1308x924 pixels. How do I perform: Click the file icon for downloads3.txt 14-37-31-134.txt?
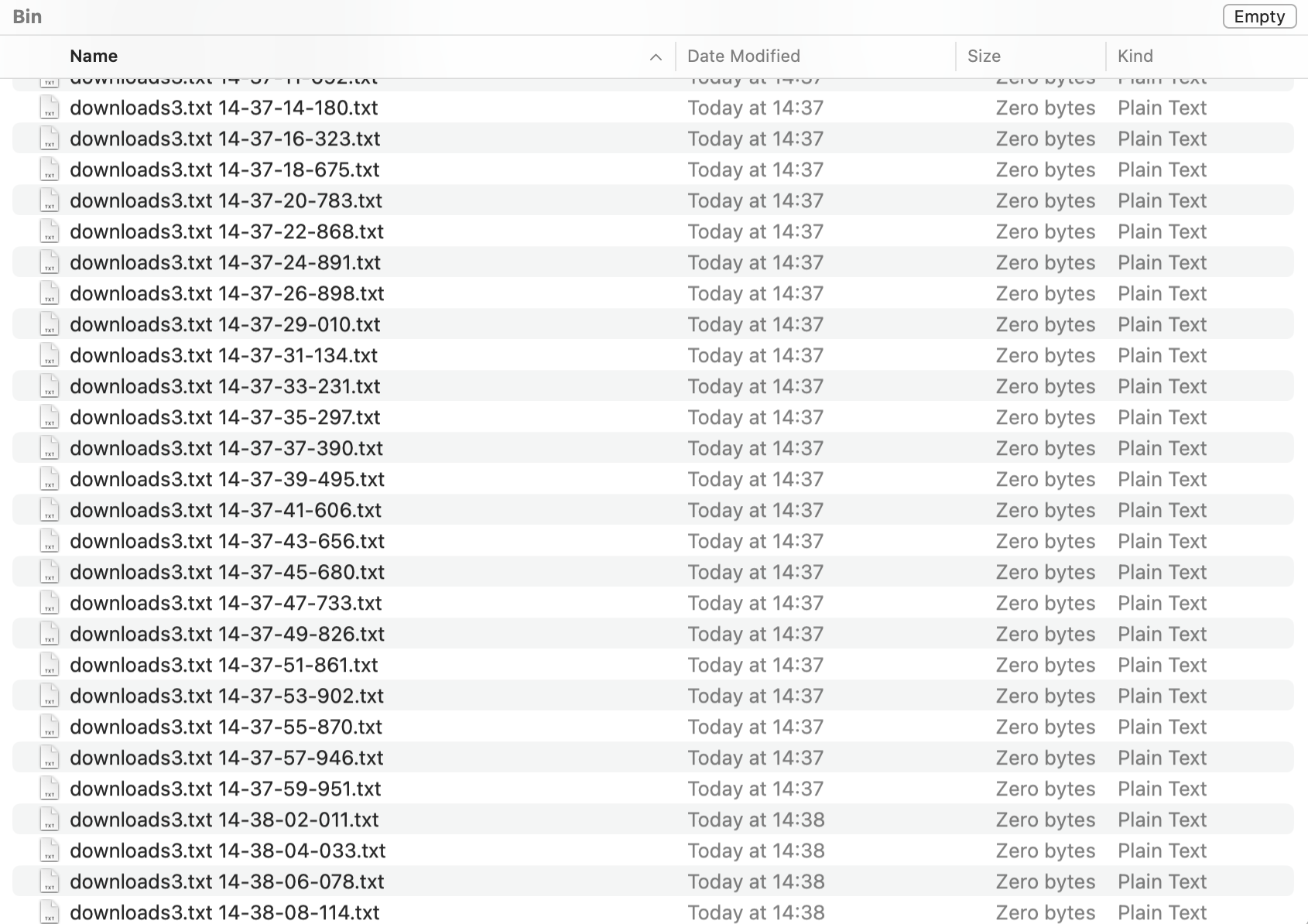coord(50,355)
